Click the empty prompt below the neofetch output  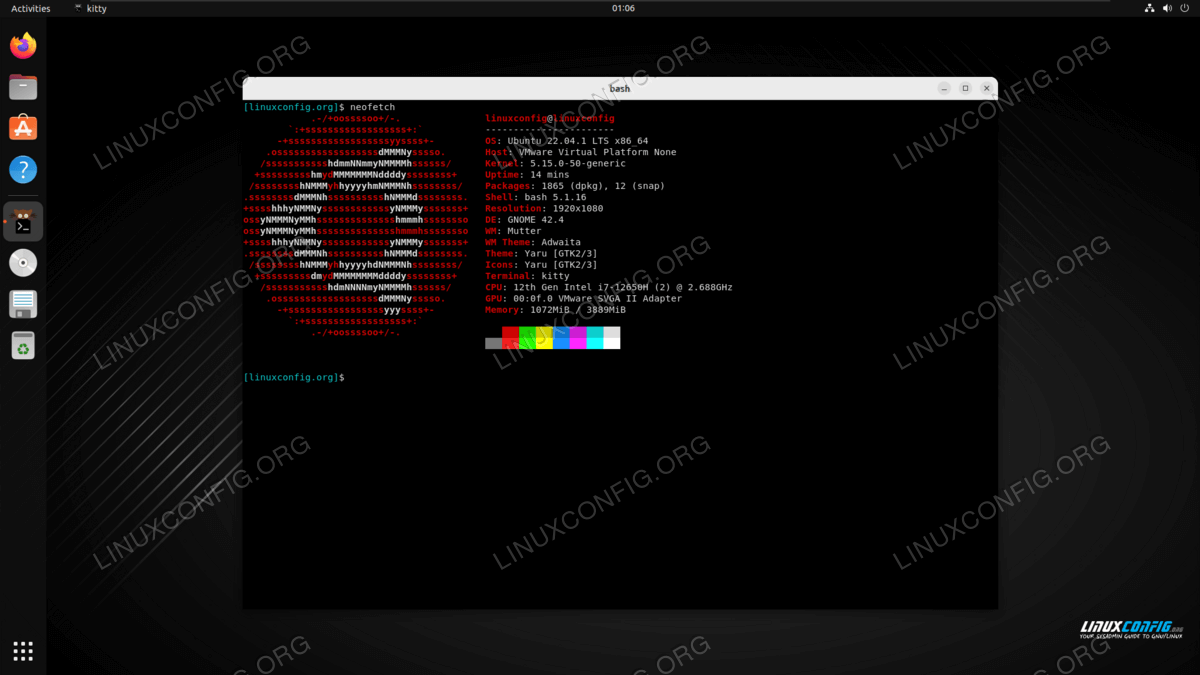click(293, 377)
